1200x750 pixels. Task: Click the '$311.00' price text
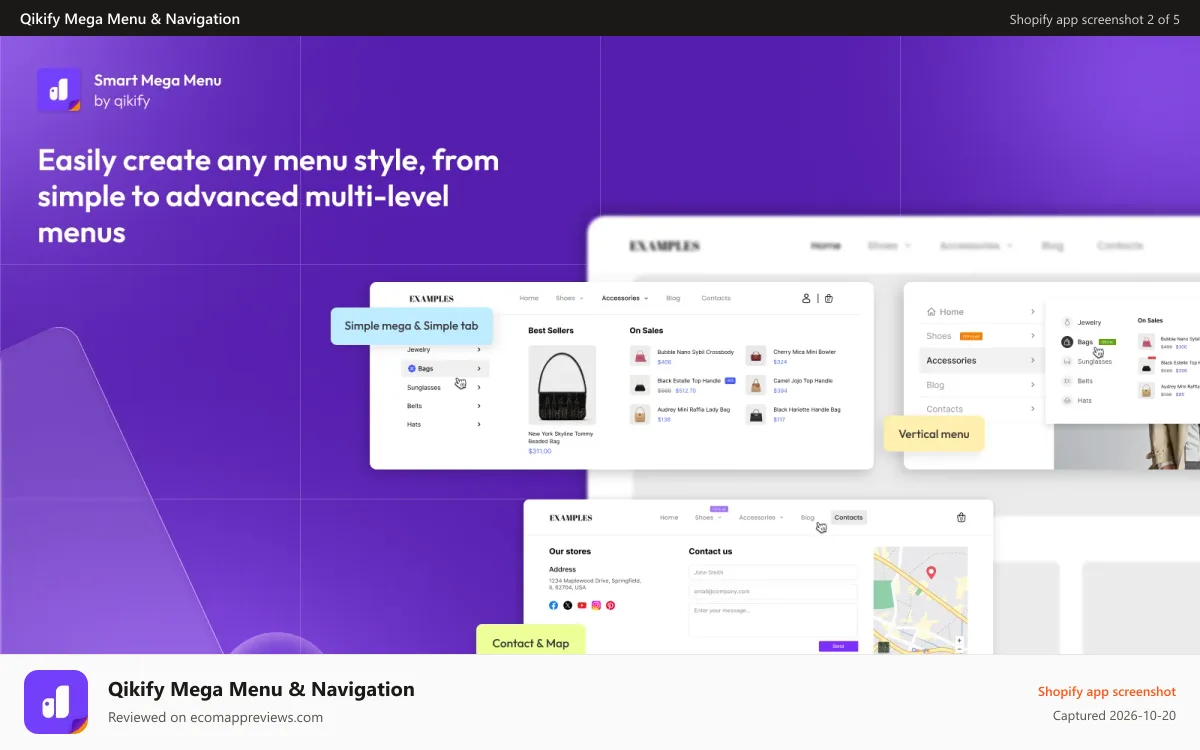tap(540, 451)
